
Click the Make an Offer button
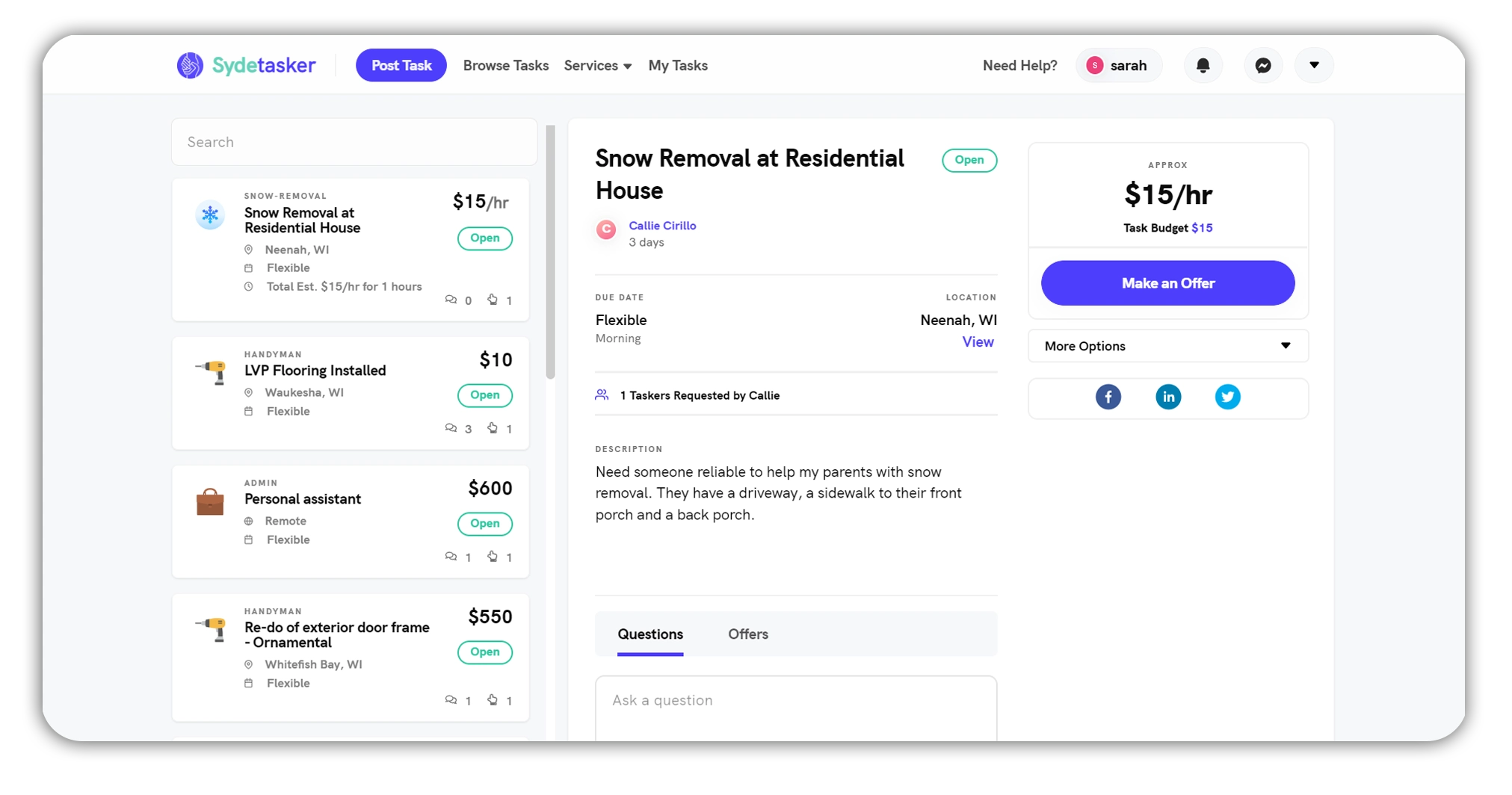(1167, 283)
